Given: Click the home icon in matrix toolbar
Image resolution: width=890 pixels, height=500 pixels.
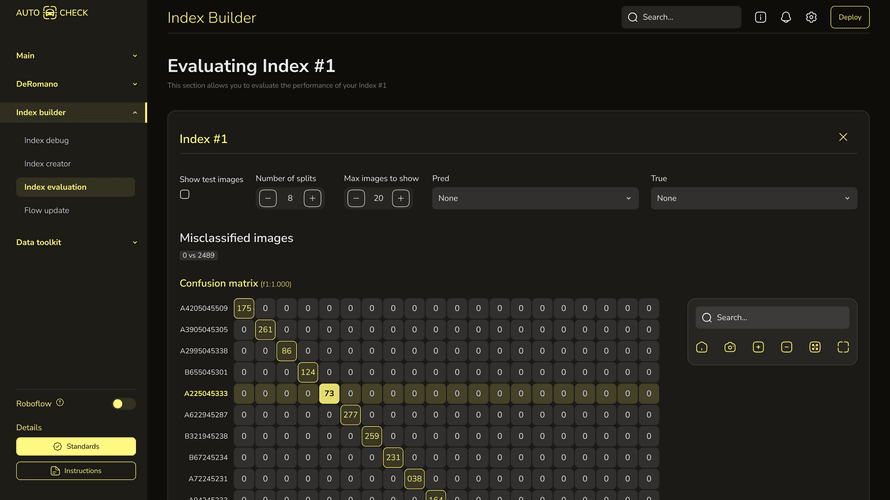Looking at the screenshot, I should 702,347.
